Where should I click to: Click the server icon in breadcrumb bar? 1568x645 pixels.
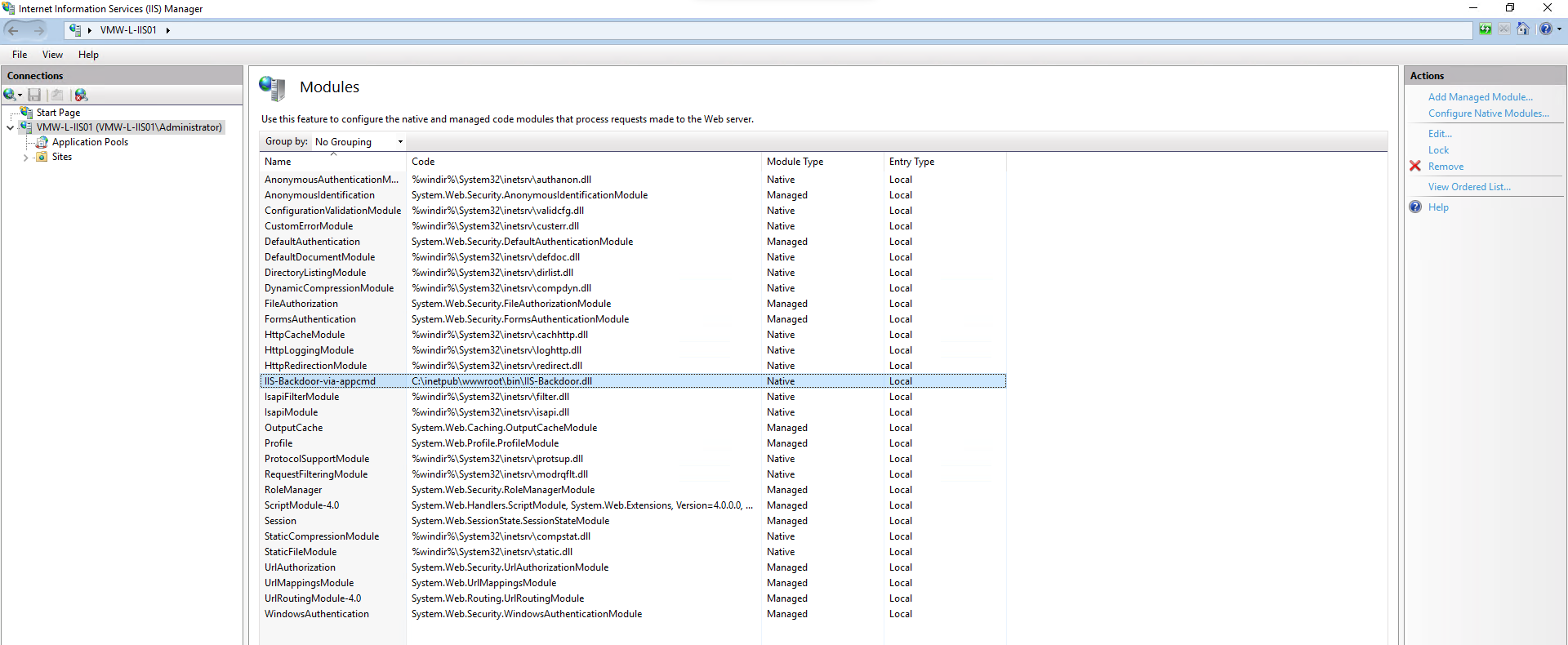75,30
